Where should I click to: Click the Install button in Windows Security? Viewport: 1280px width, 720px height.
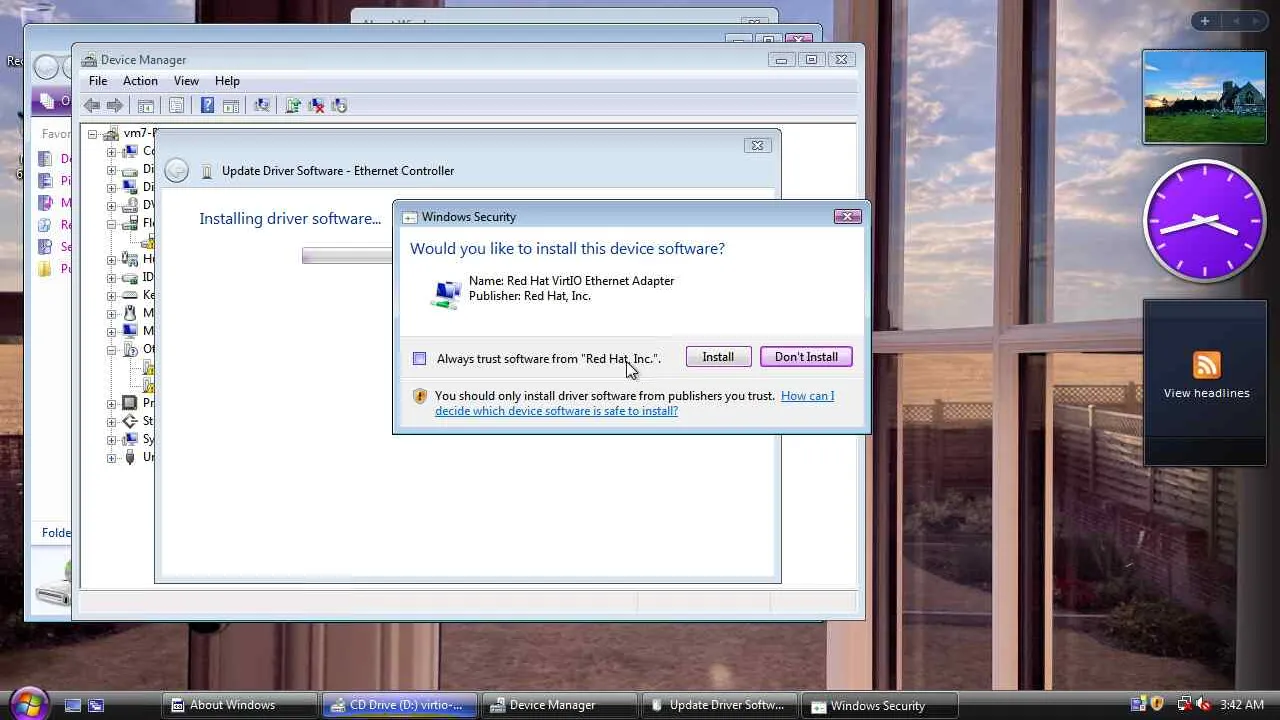[x=718, y=357]
